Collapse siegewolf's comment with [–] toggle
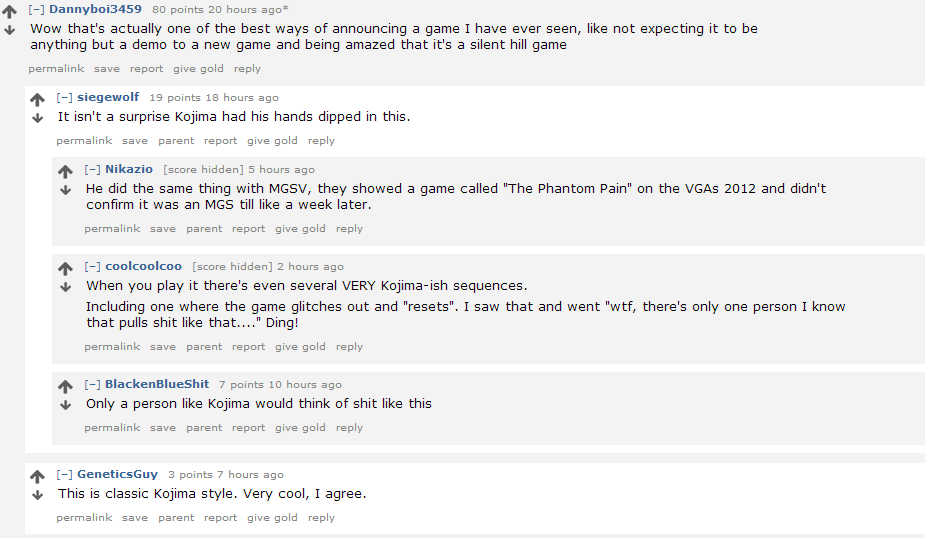Viewport: 925px width, 538px height. (65, 97)
